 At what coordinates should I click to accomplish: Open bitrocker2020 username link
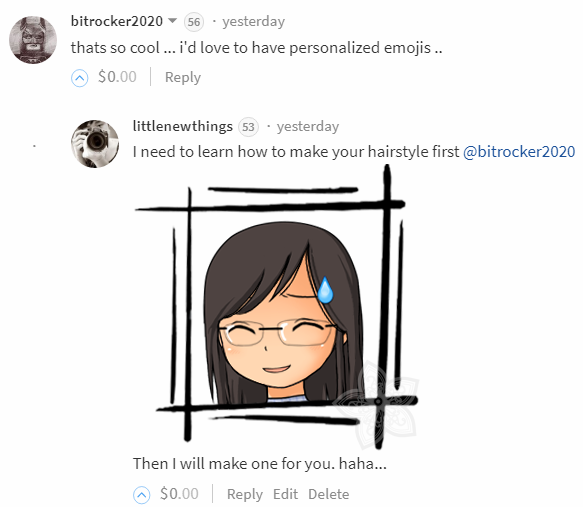117,21
